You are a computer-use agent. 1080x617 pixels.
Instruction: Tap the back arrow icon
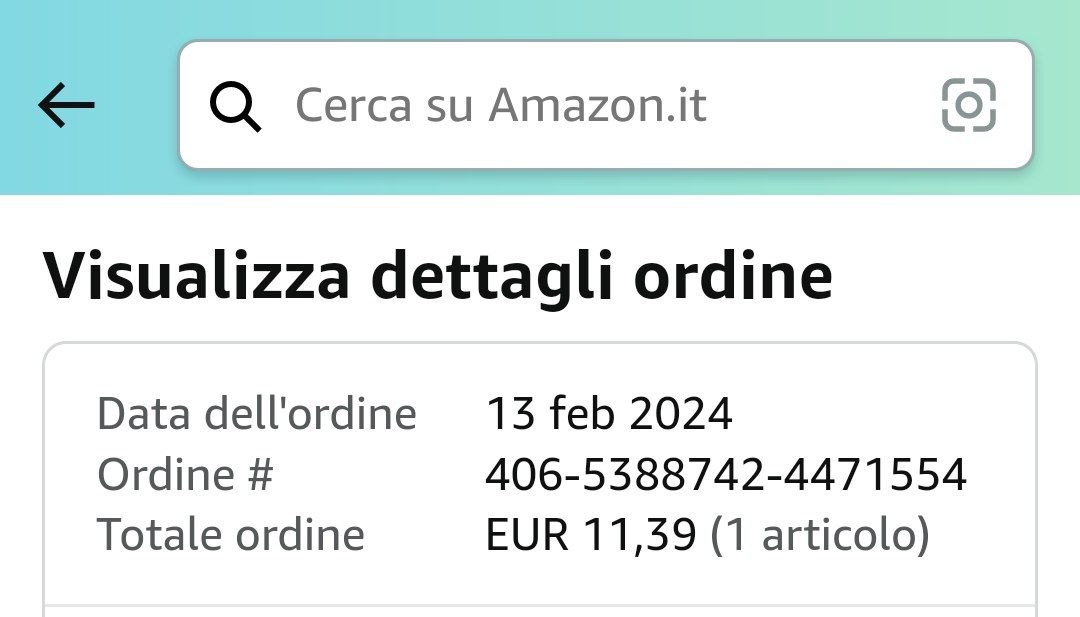[x=66, y=105]
